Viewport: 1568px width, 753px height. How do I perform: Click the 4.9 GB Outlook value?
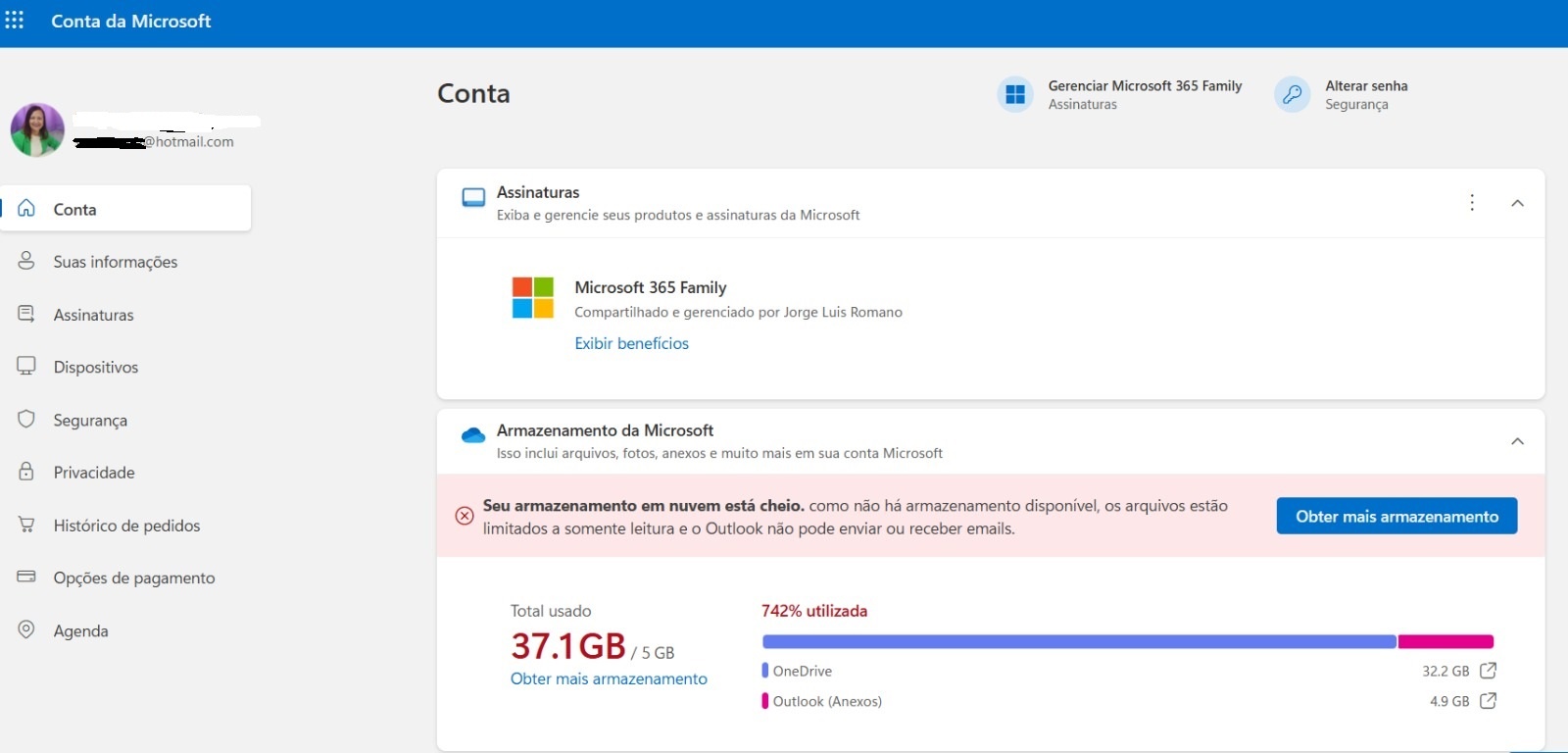1449,701
